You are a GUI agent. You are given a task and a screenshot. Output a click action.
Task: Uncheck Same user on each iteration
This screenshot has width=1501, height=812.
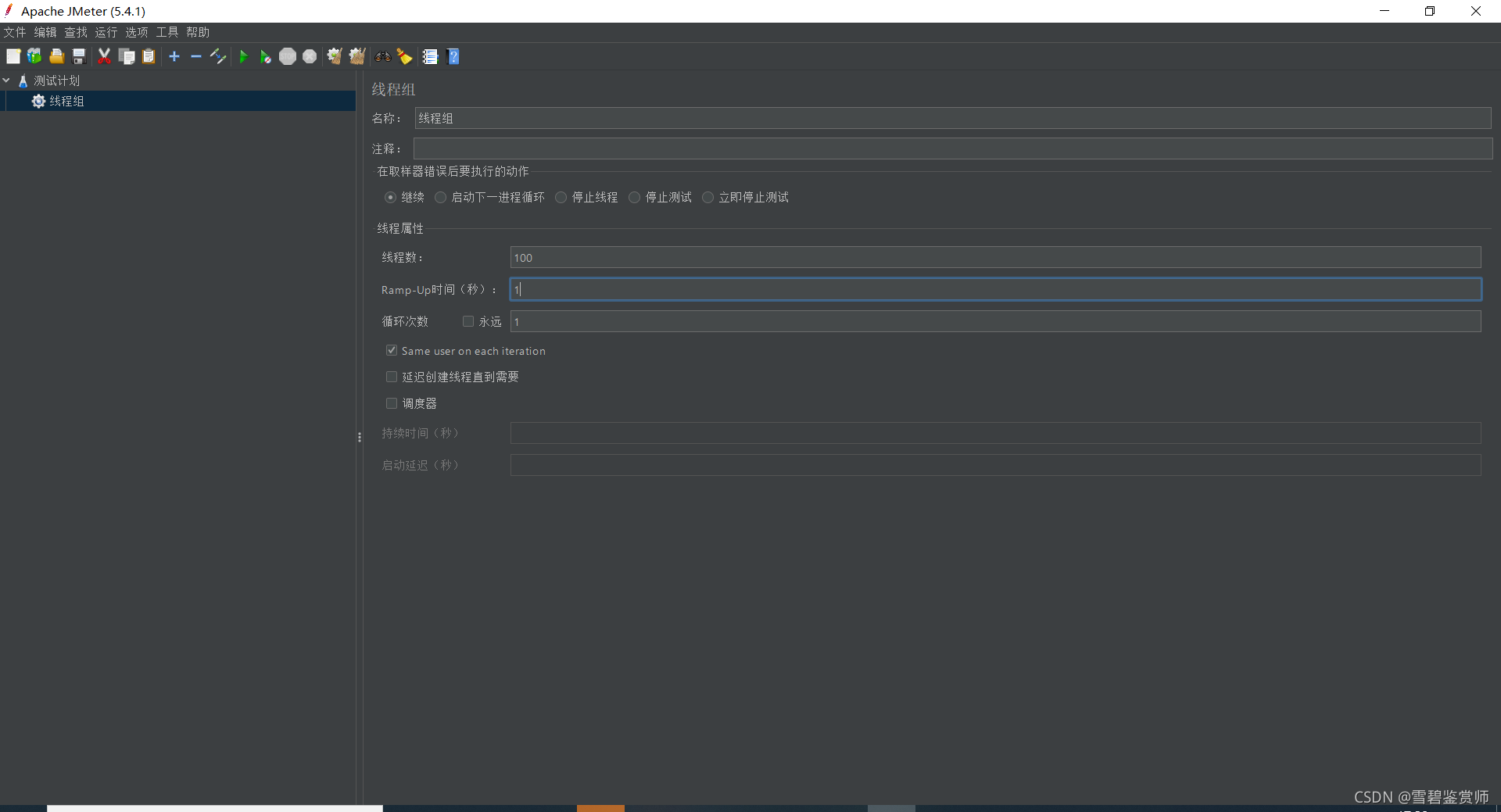(392, 350)
